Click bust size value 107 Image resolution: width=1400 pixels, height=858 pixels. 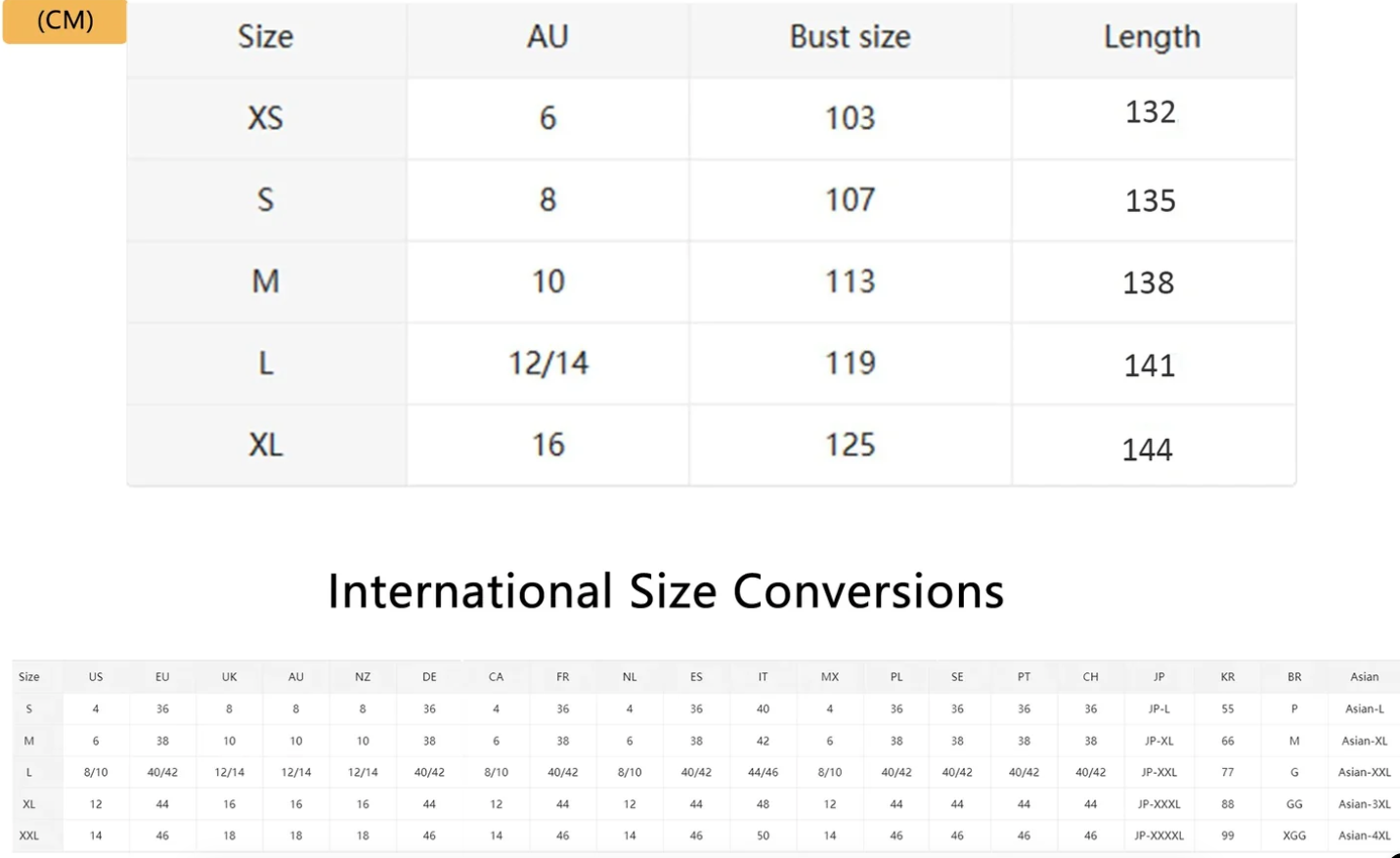(x=850, y=200)
